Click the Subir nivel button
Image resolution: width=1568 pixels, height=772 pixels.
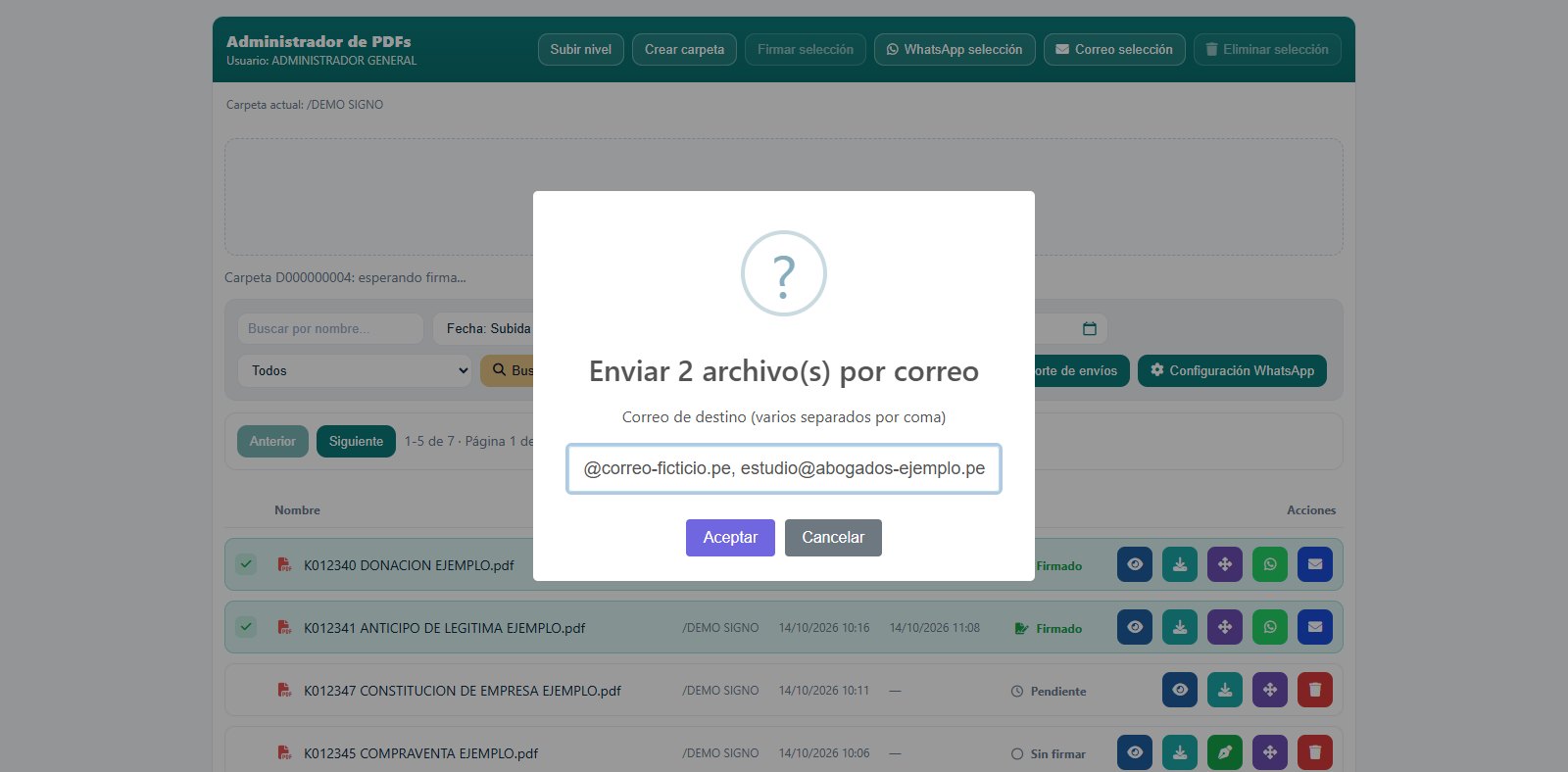coord(581,49)
